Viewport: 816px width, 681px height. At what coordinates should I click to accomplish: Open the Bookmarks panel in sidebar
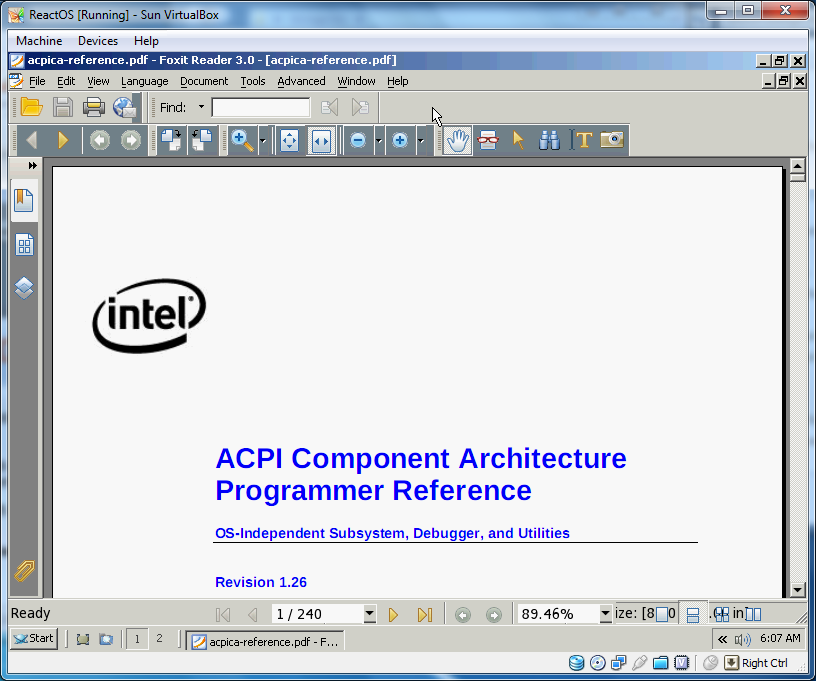point(24,201)
